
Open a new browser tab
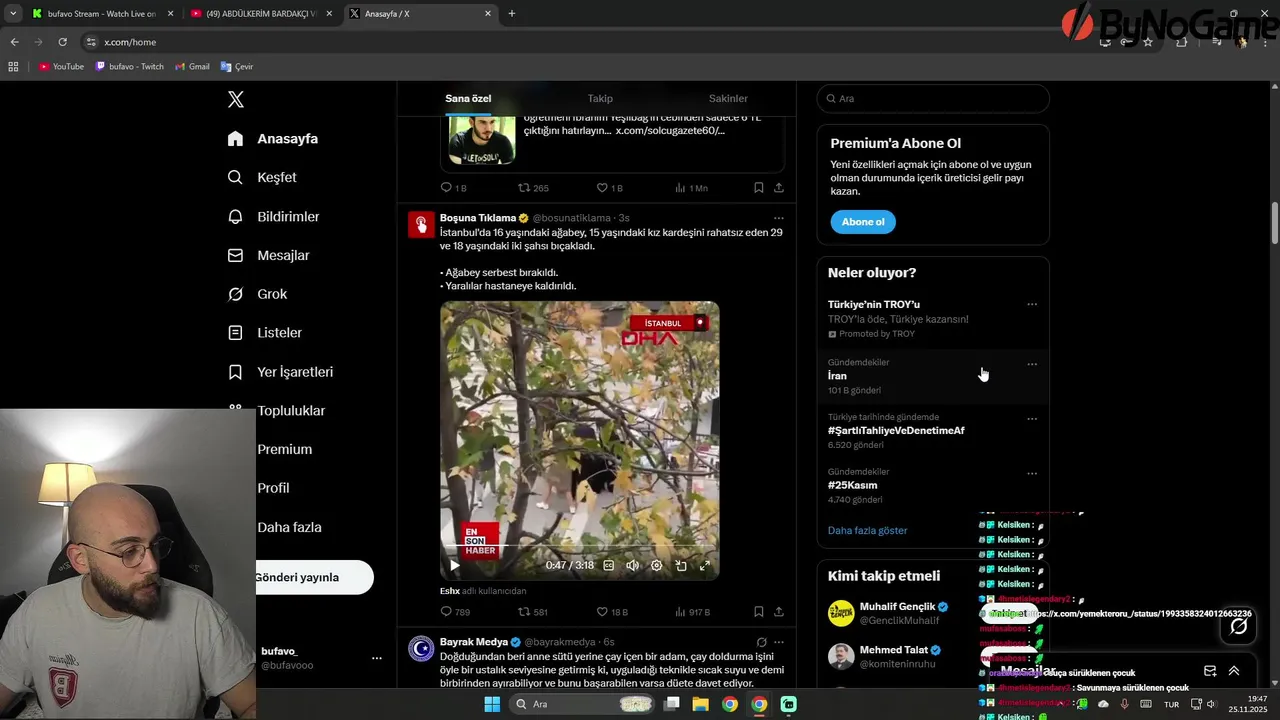pos(512,14)
